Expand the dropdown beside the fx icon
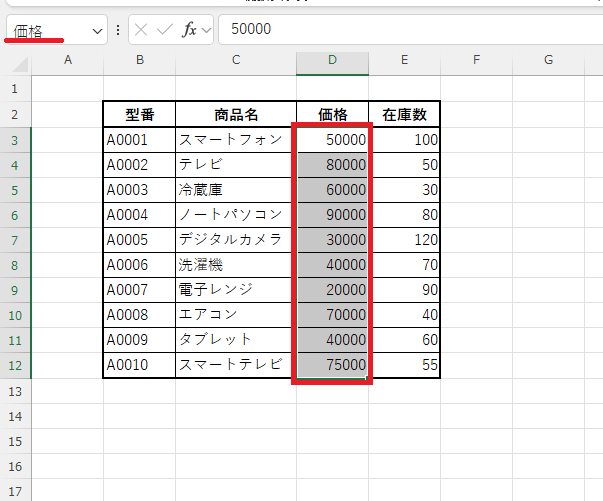The image size is (603, 501). click(207, 30)
